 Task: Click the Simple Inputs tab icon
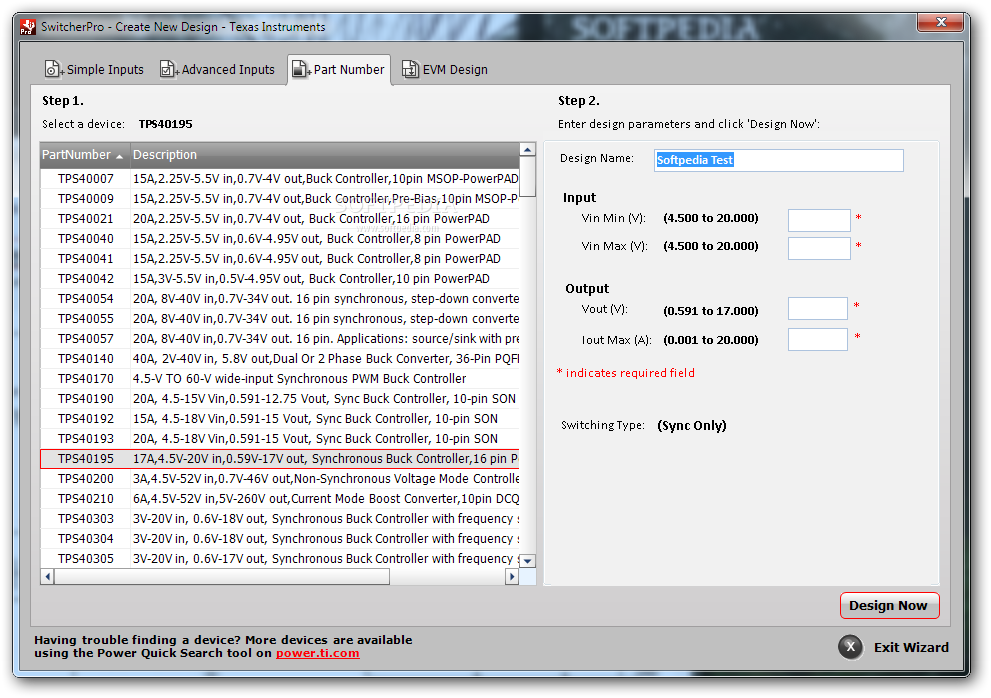pos(53,69)
